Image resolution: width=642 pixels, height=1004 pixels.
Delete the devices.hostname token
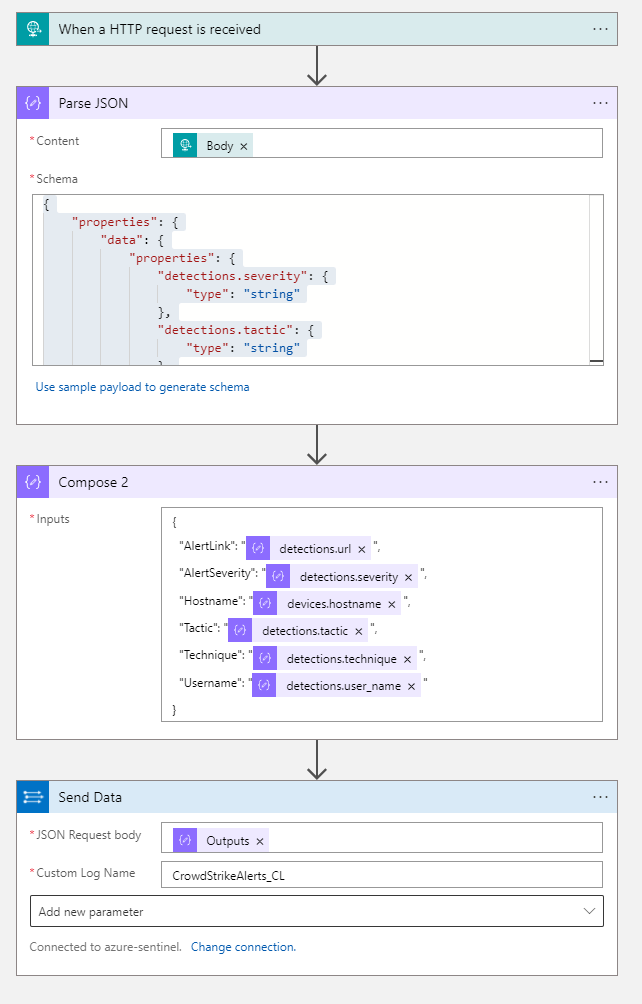coord(392,604)
